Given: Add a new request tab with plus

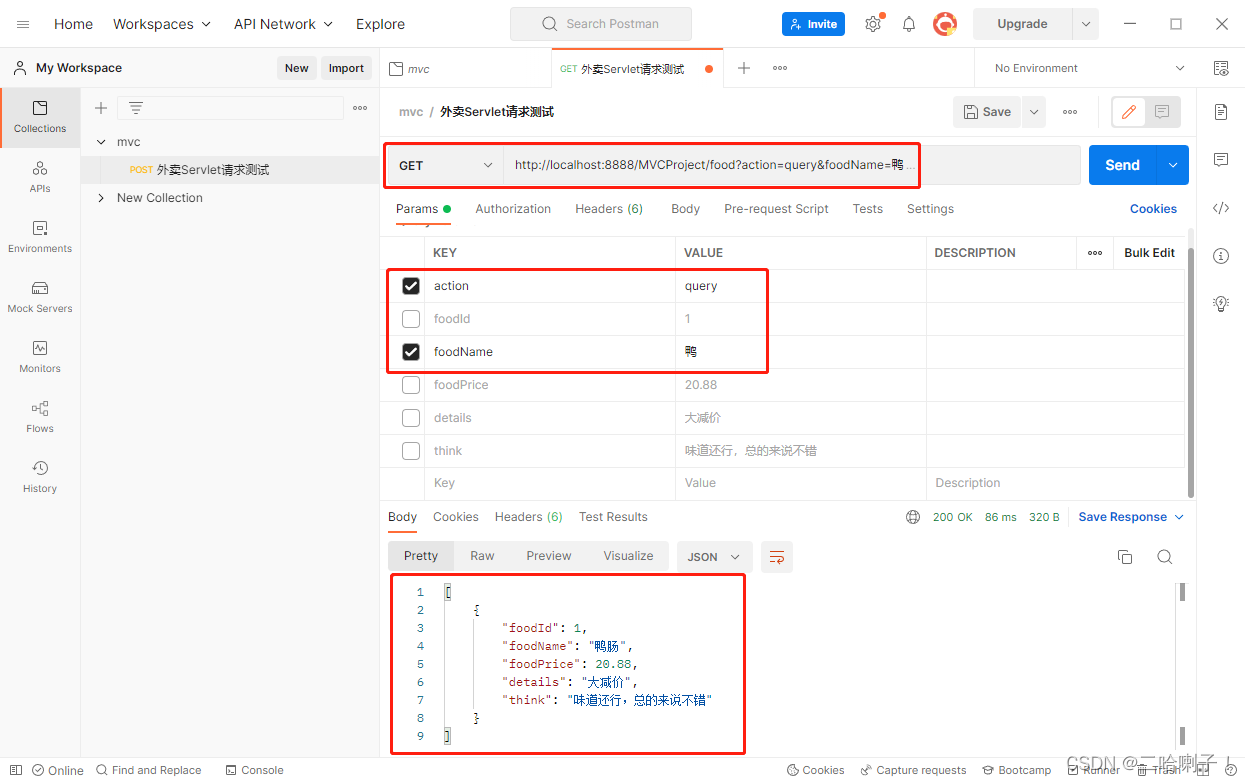Looking at the screenshot, I should (x=743, y=68).
